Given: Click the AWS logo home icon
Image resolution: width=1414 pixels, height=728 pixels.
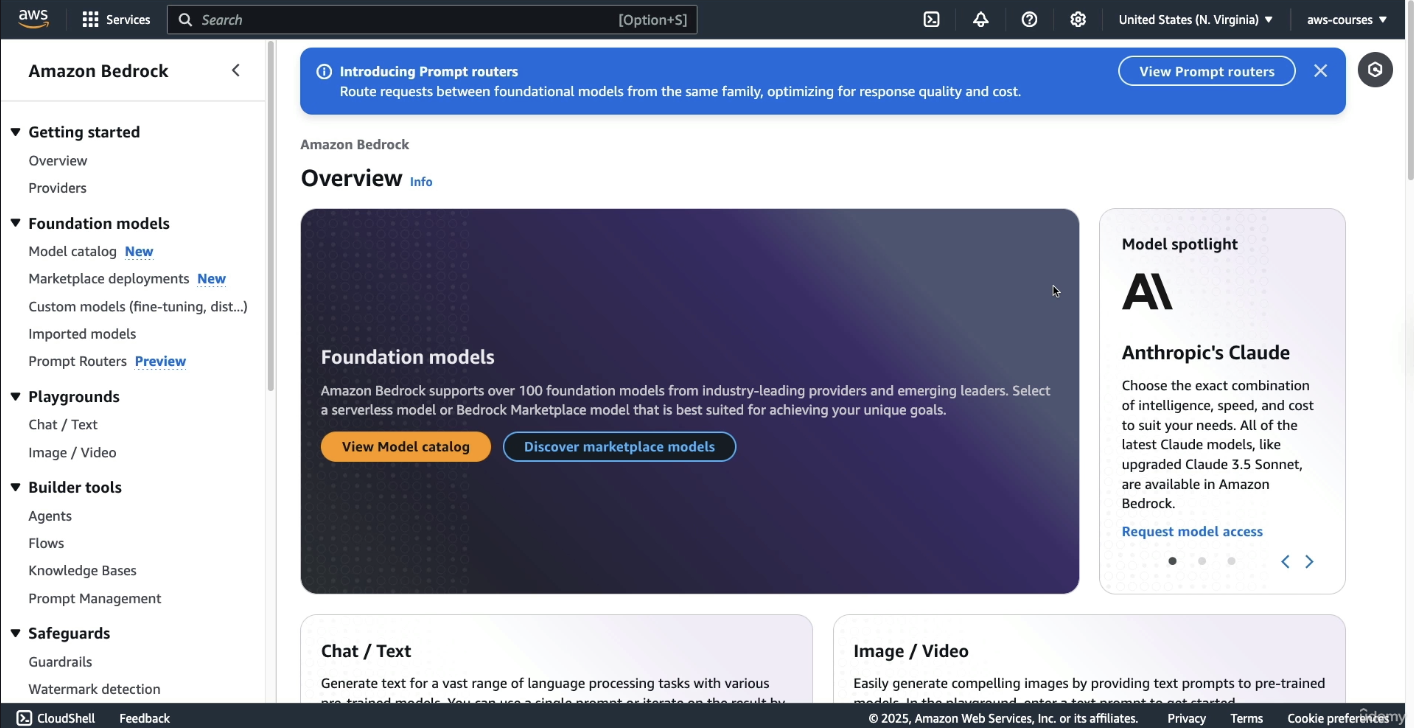Looking at the screenshot, I should click(x=33, y=19).
